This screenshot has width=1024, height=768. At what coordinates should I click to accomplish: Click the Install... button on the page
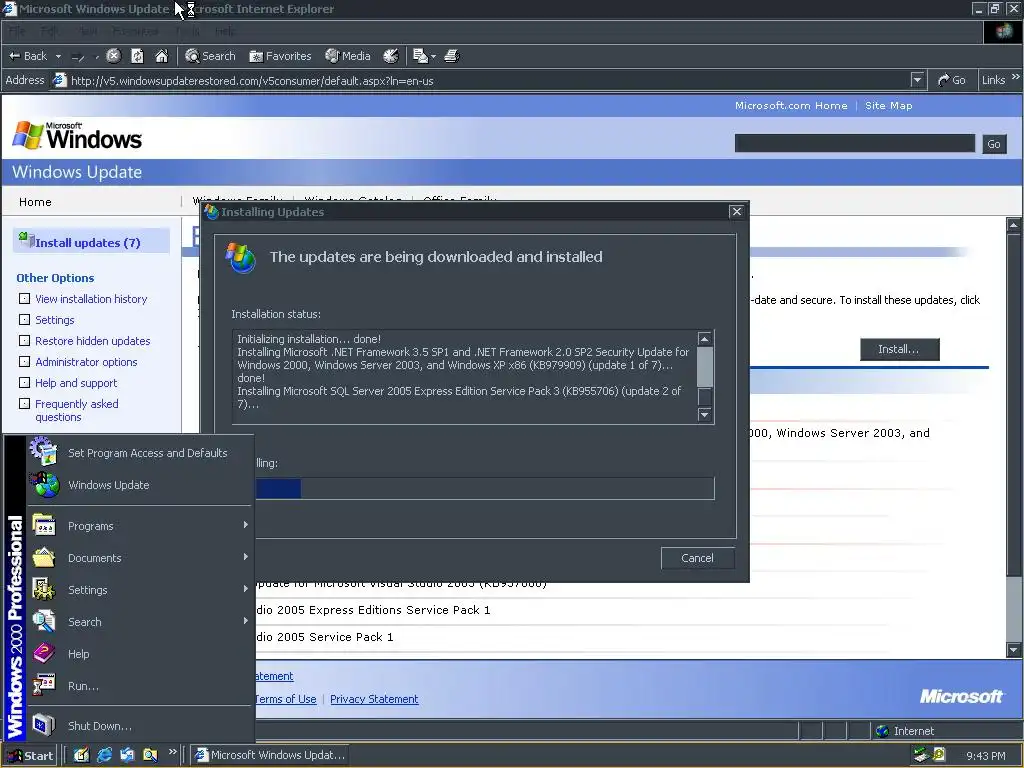pyautogui.click(x=899, y=349)
